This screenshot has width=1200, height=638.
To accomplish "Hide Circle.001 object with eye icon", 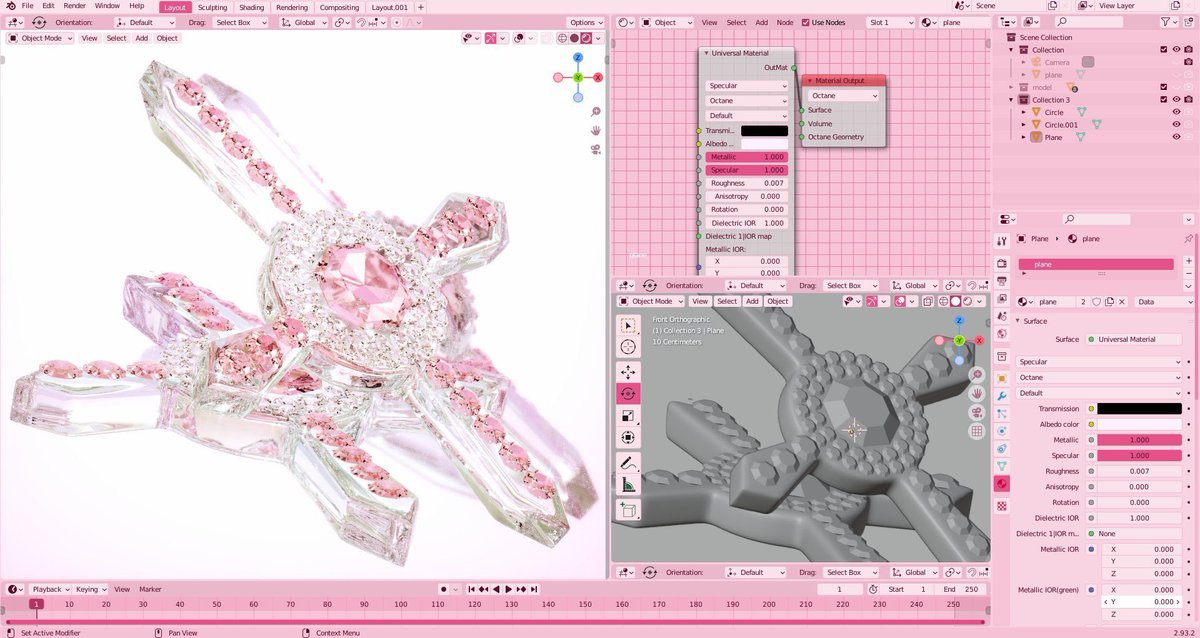I will point(1176,124).
